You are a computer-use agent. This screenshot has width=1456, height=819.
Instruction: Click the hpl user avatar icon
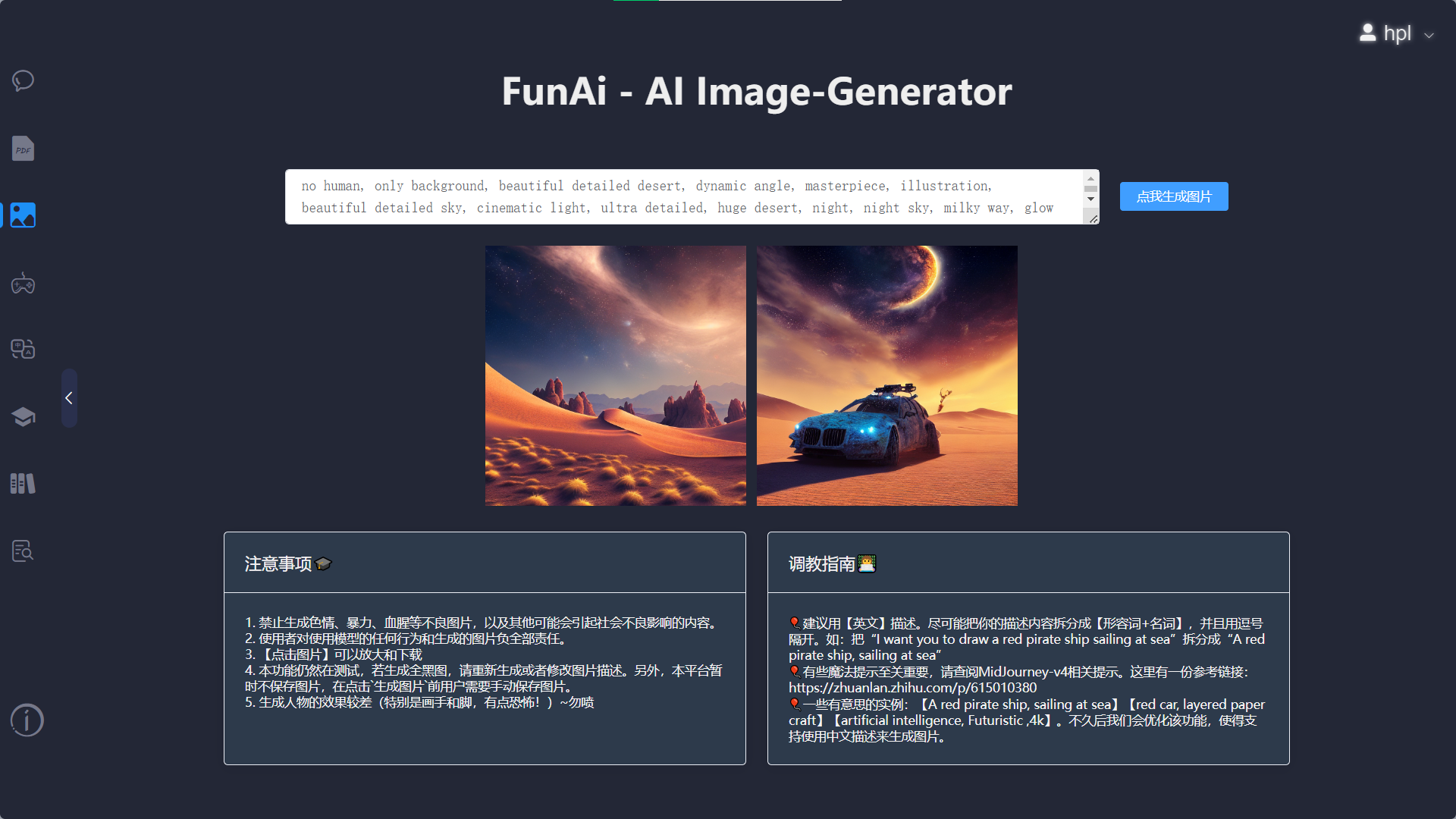(x=1367, y=33)
